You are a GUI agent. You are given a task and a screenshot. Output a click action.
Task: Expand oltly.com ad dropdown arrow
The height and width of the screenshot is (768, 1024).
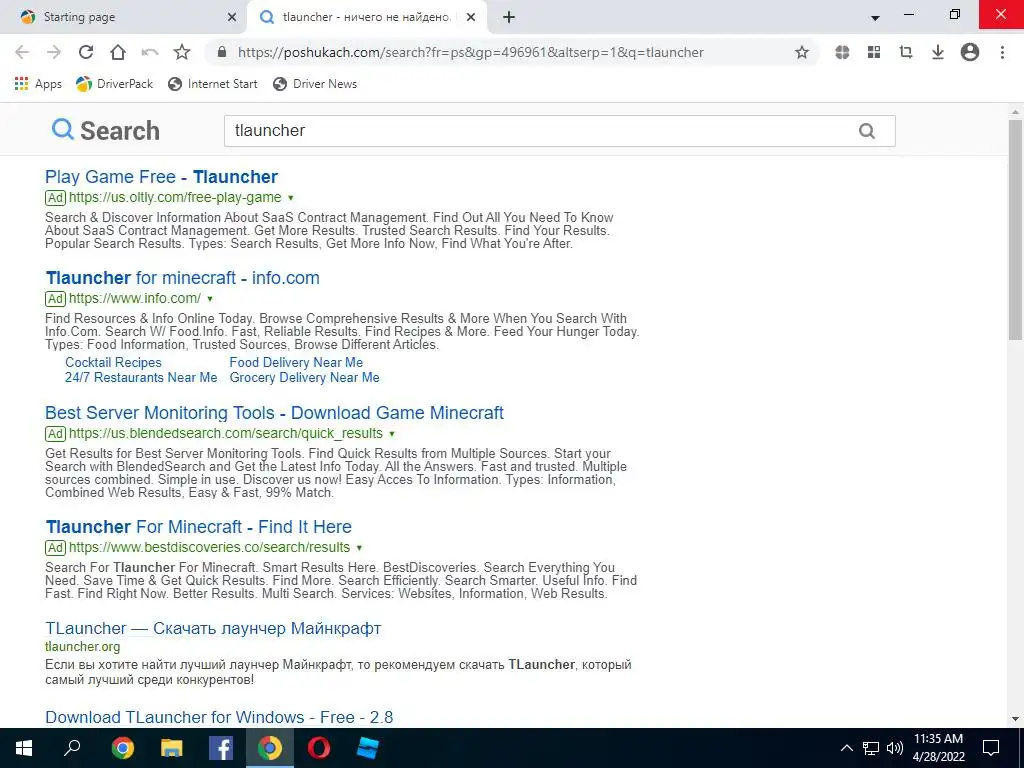[x=291, y=198]
